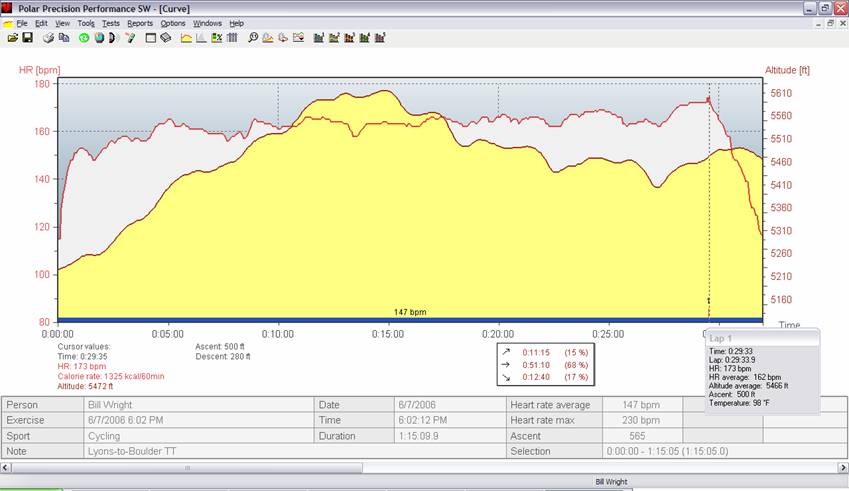Open the Windows menu
849x491 pixels.
(x=207, y=24)
